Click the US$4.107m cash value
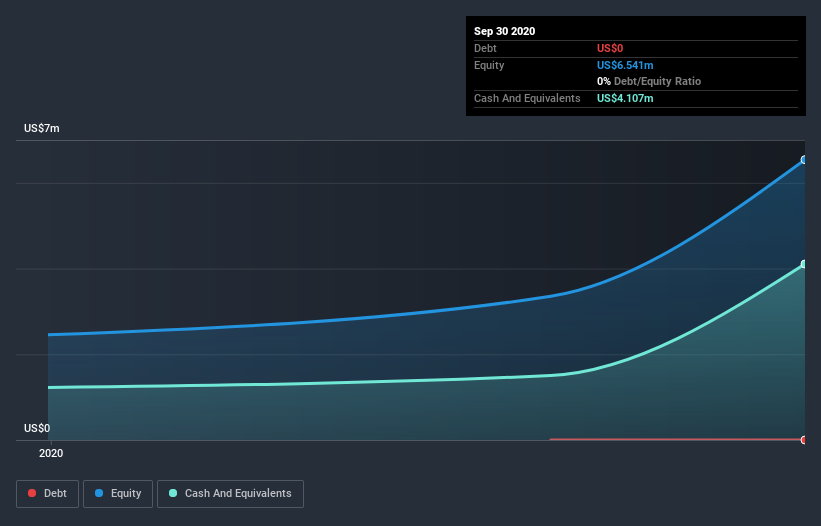Image resolution: width=821 pixels, height=526 pixels. pyautogui.click(x=625, y=98)
